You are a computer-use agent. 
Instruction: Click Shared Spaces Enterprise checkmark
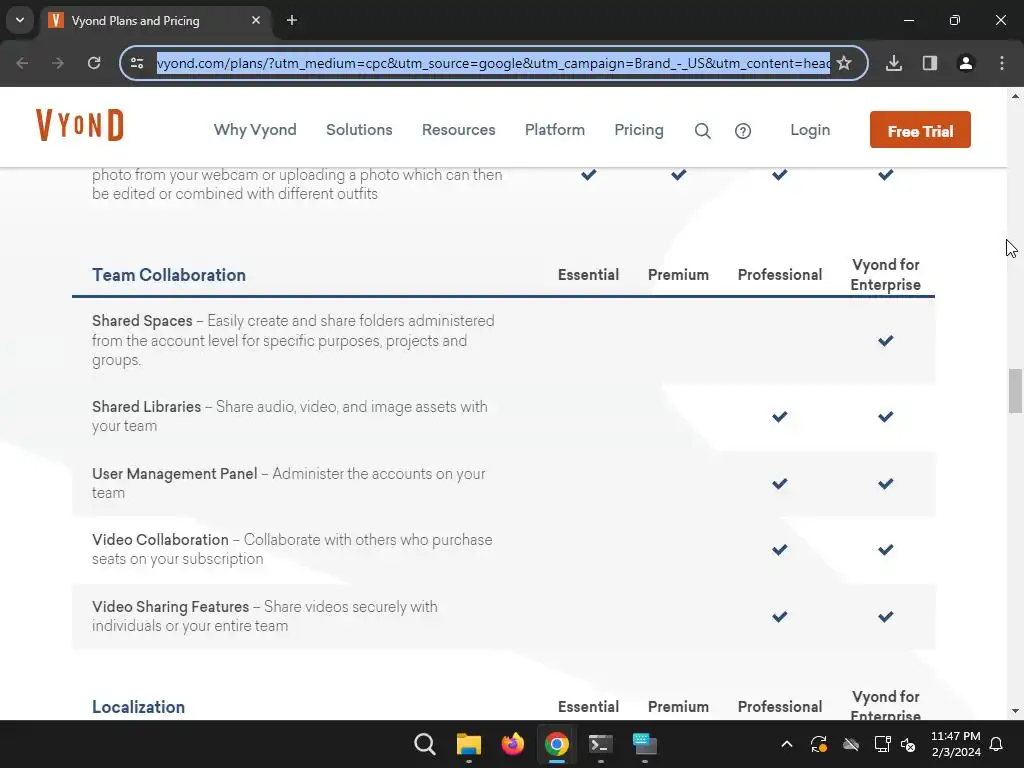[886, 340]
